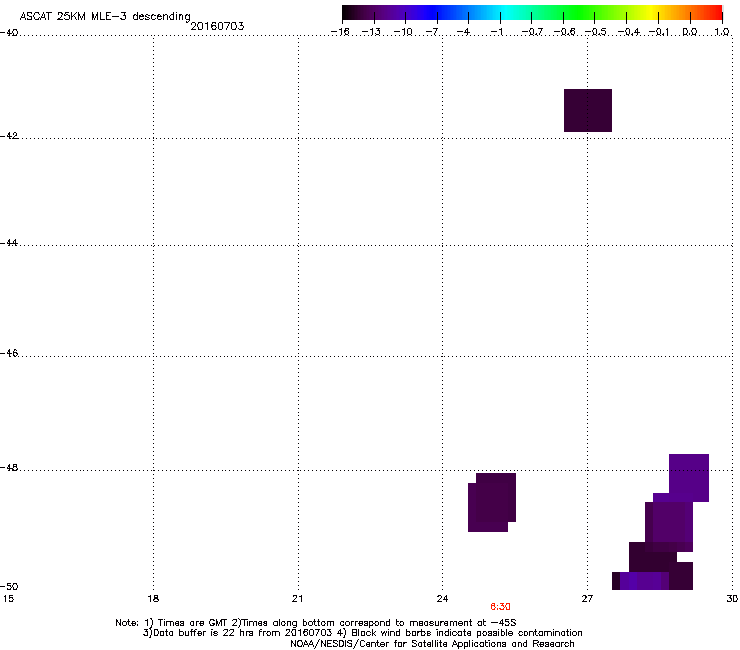Viewport: 740px width, 650px height.
Task: Click the dark purple data block east of longitude 24
Action: [x=492, y=502]
